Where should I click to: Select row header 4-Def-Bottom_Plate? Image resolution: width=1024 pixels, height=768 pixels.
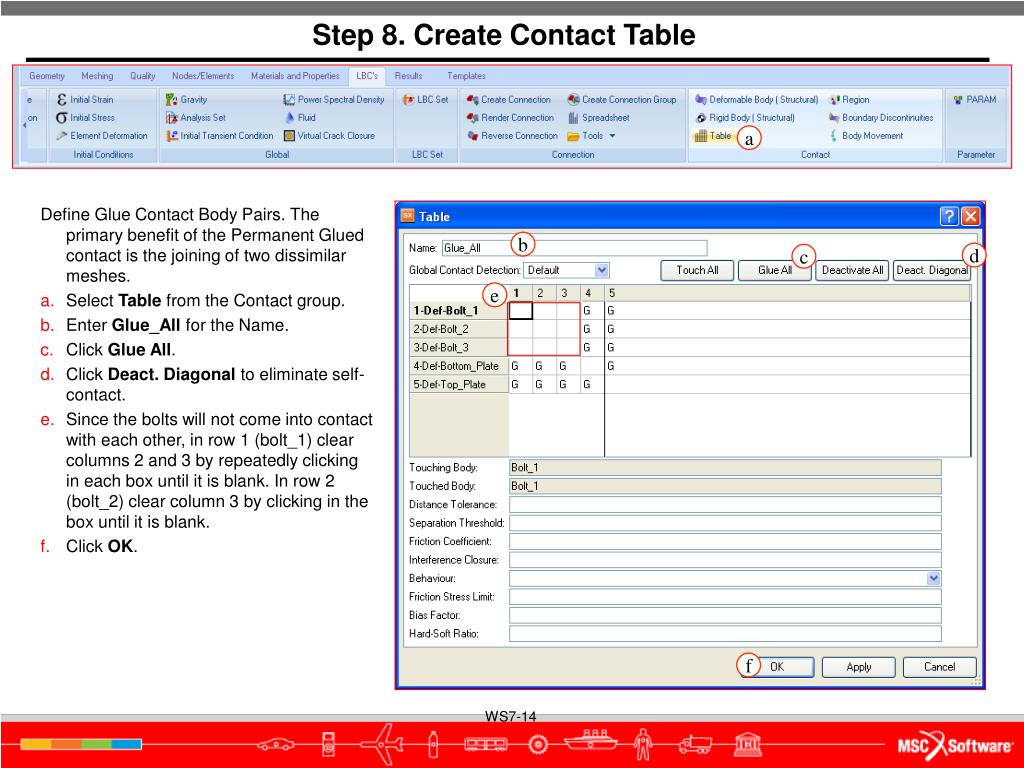pyautogui.click(x=459, y=366)
